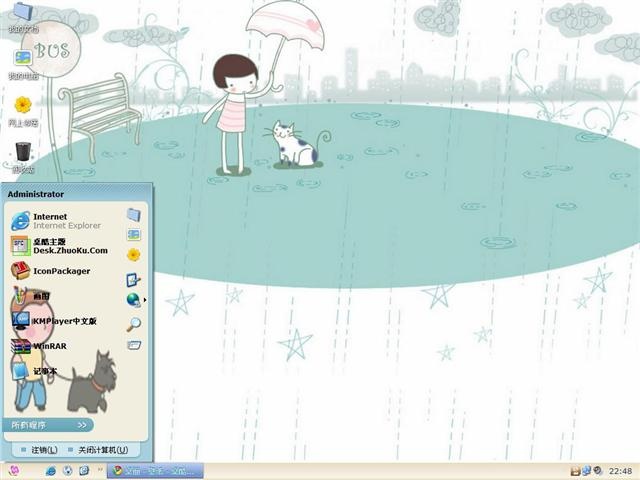Screen dimensions: 640x480
Task: Open the paint program entry 画图
Action: pos(31,296)
